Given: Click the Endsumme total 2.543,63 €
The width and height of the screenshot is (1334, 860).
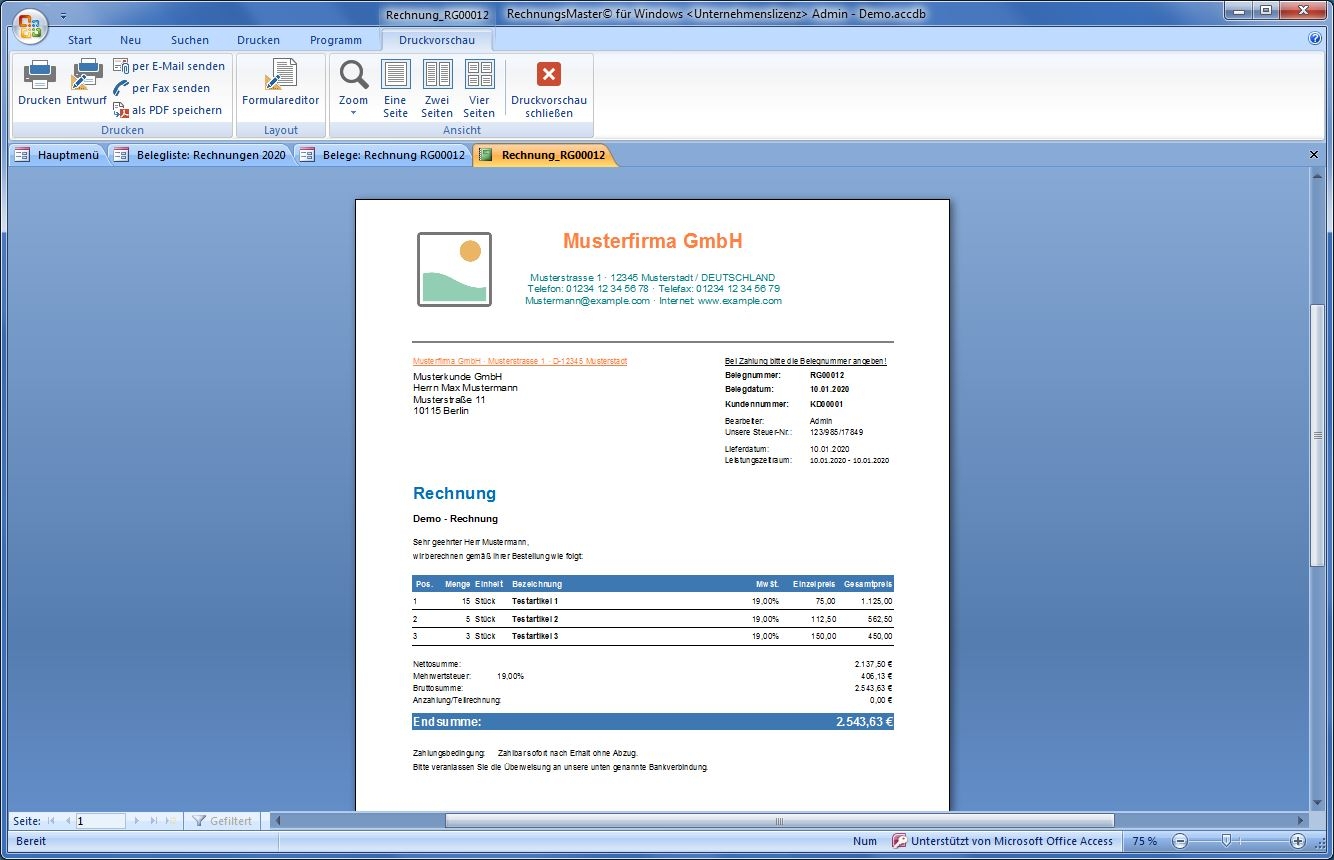Looking at the screenshot, I should (864, 722).
